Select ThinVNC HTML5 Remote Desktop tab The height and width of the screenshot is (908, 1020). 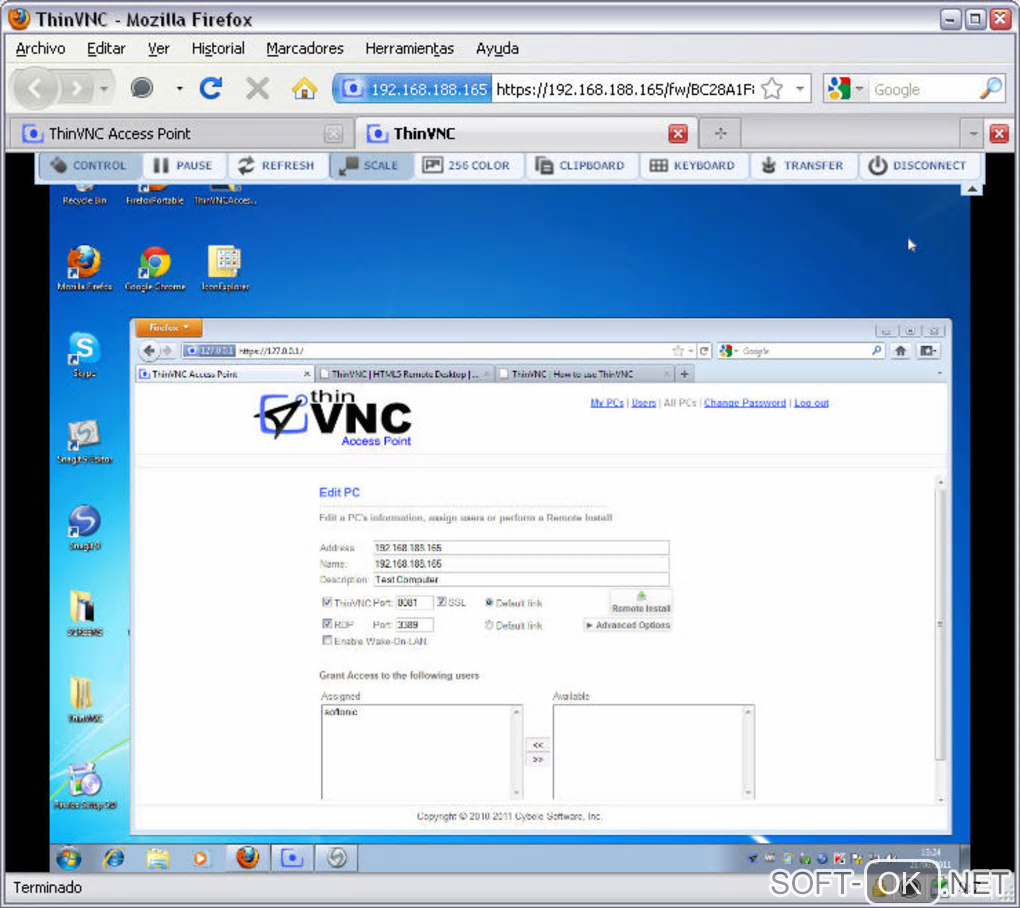pos(405,374)
